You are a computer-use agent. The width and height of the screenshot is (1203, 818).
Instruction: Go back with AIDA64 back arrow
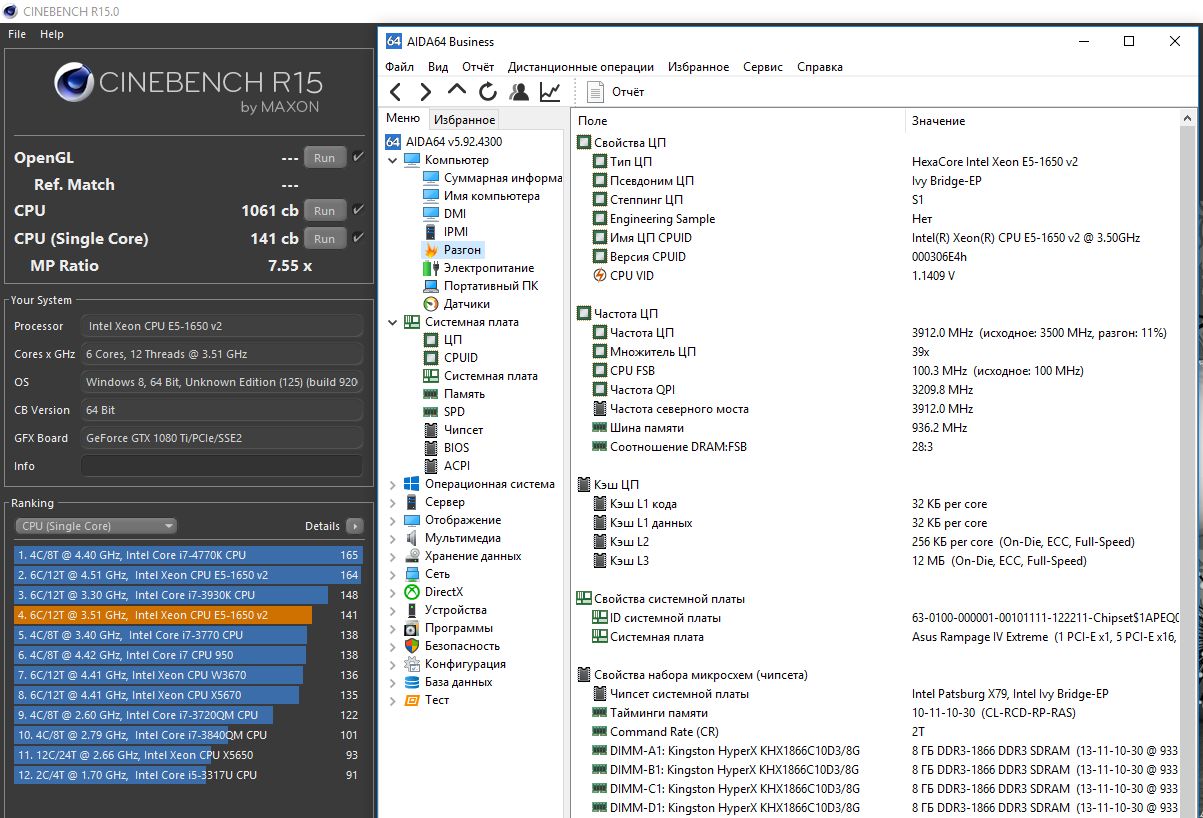tap(395, 92)
